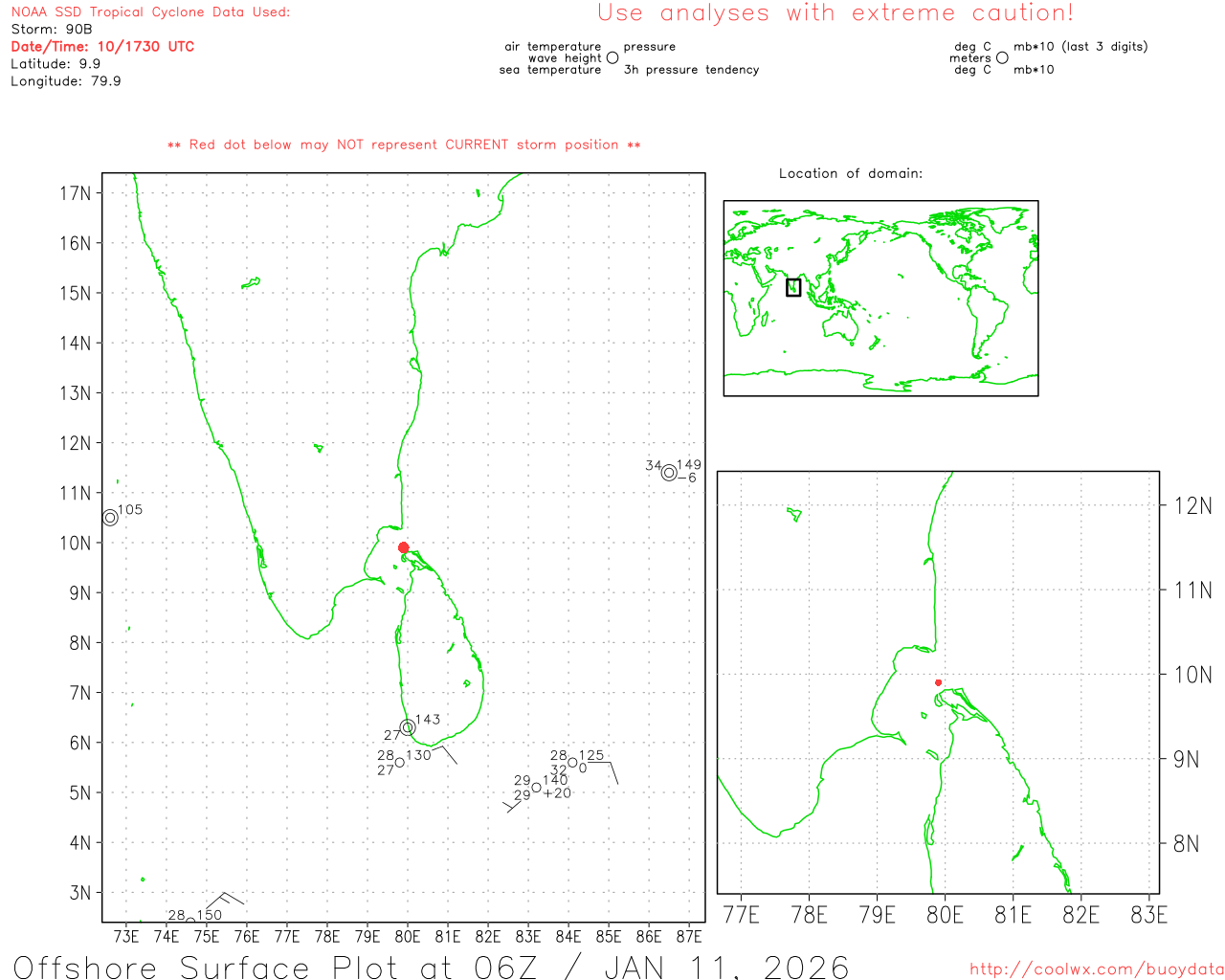
Task: Click the red storm position dot on main map
Action: 403,547
